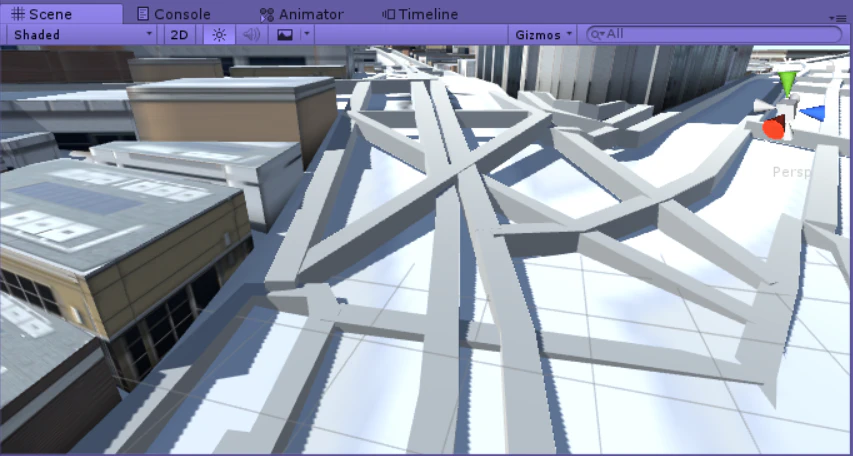Screen dimensions: 853x456
Task: Click the Timeline tab icon
Action: (x=388, y=14)
